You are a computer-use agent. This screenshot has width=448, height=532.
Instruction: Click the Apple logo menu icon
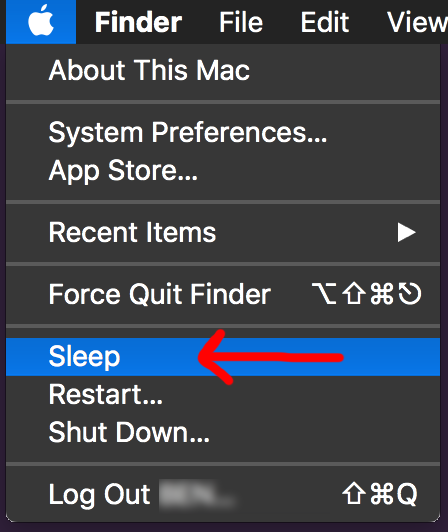pyautogui.click(x=41, y=22)
